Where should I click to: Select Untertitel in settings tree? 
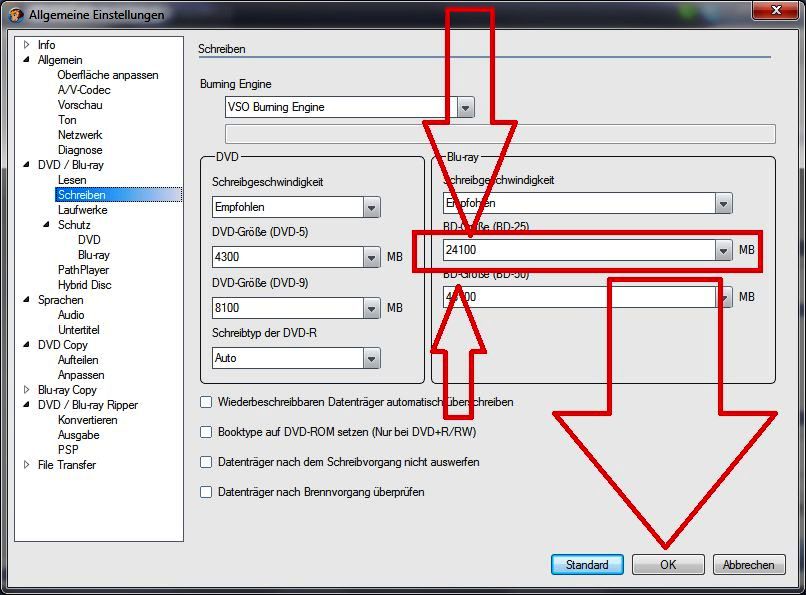79,329
